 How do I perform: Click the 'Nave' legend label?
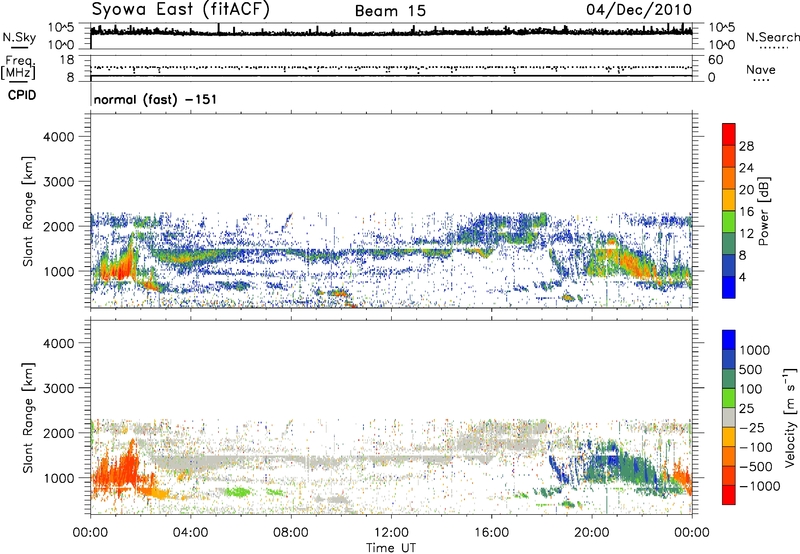761,70
